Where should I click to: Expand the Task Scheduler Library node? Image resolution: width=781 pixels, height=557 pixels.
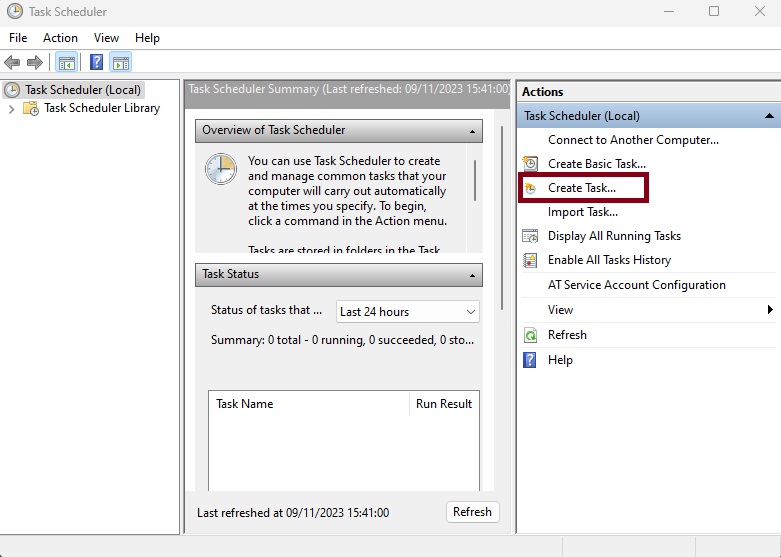(12, 109)
